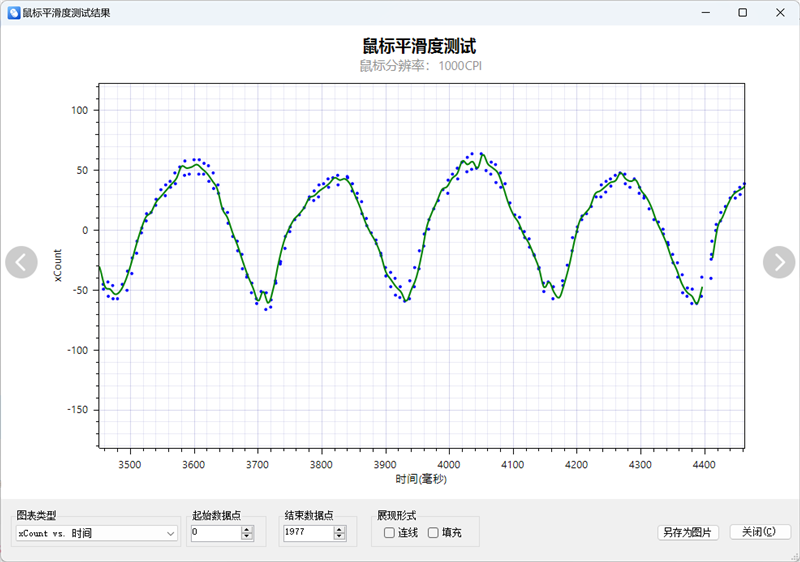This screenshot has width=800, height=562.
Task: Go to the next chart with right arrow
Action: pos(778,262)
